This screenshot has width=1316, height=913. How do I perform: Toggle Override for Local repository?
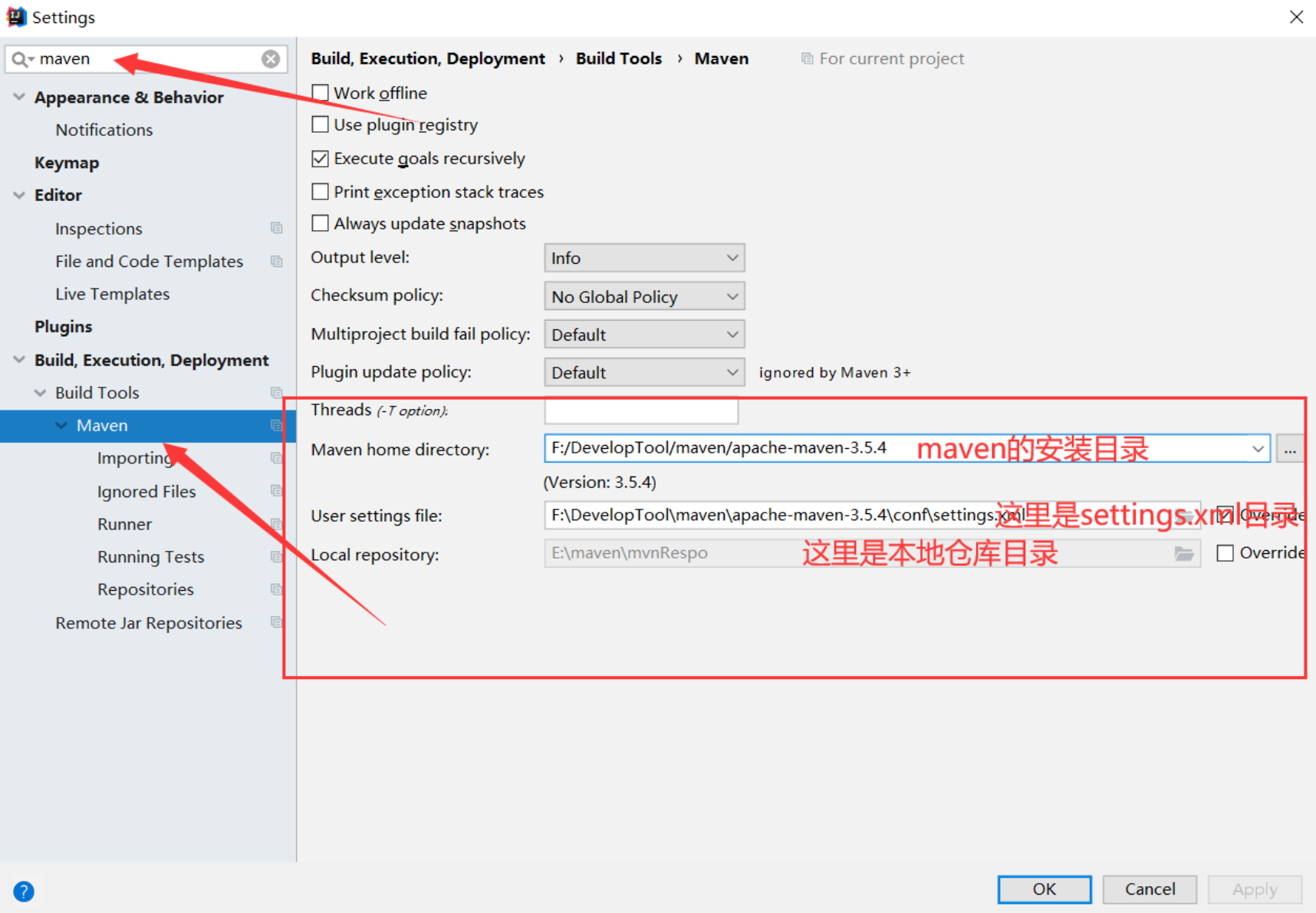point(1226,552)
